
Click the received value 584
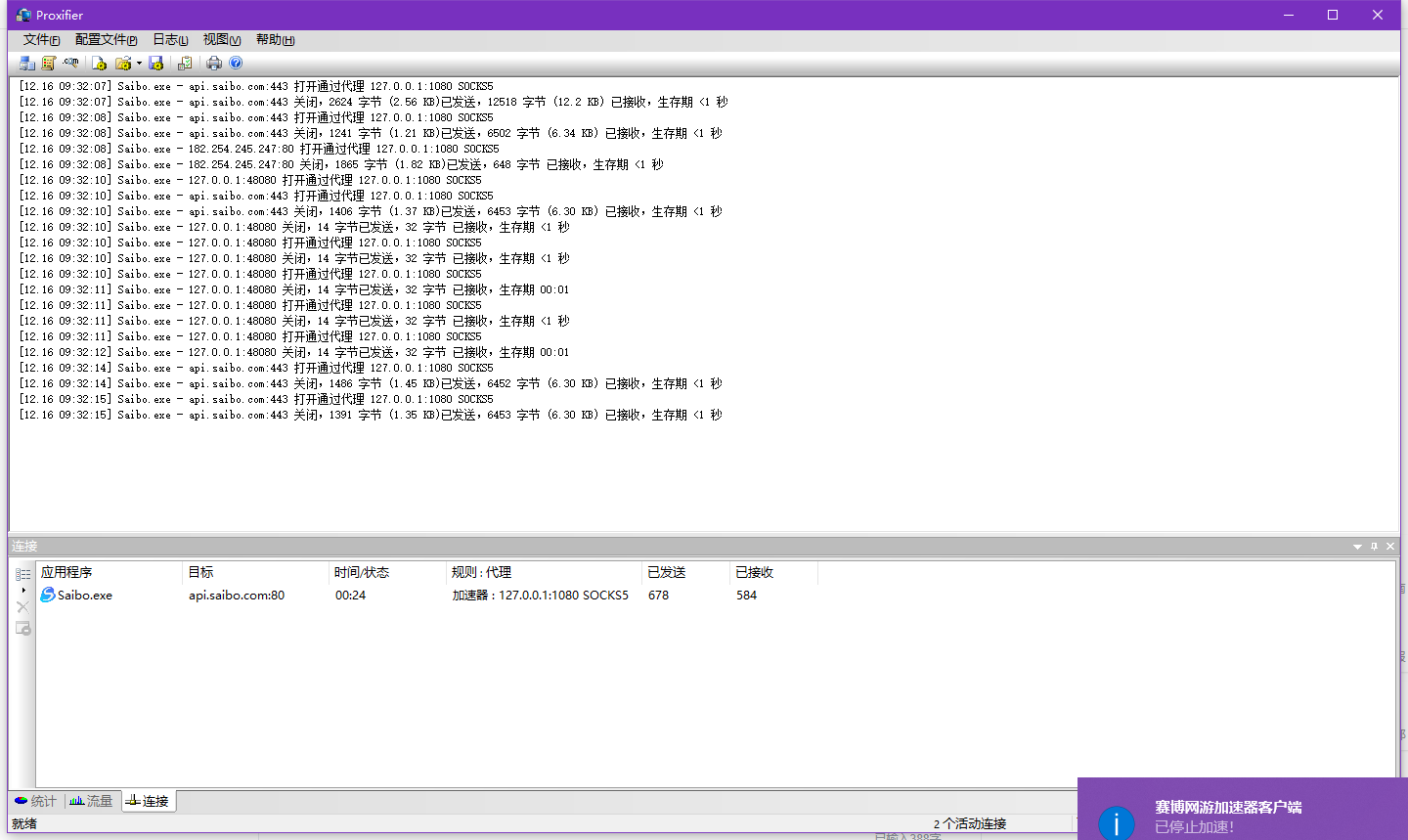tap(746, 595)
